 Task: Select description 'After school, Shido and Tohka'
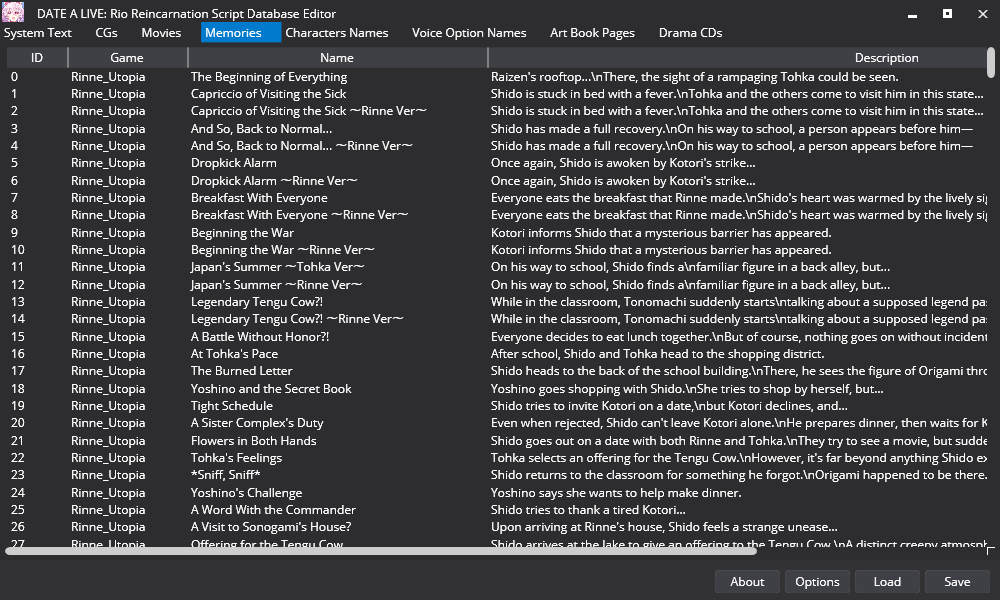[657, 353]
